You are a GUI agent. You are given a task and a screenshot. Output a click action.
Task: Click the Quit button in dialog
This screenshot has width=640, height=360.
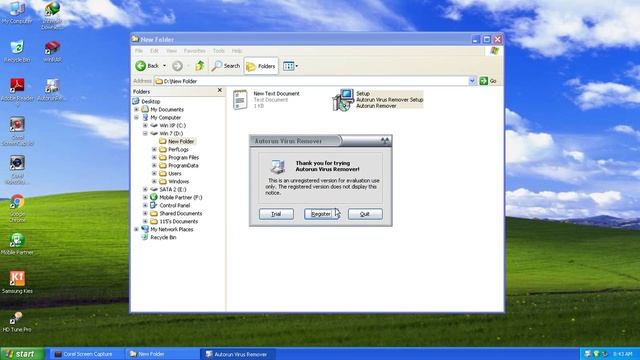coord(365,214)
